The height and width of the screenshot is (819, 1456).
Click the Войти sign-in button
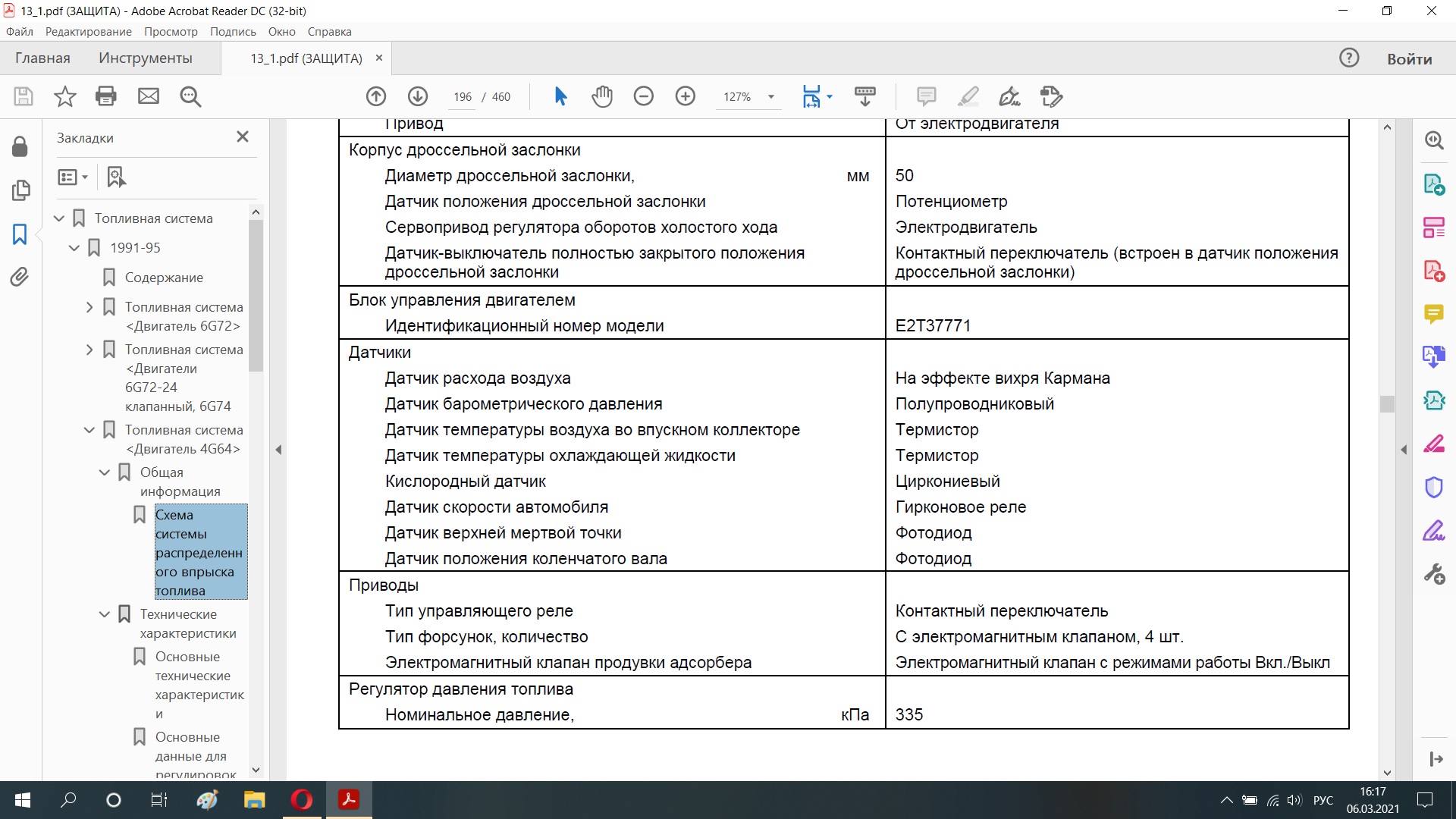pyautogui.click(x=1409, y=59)
